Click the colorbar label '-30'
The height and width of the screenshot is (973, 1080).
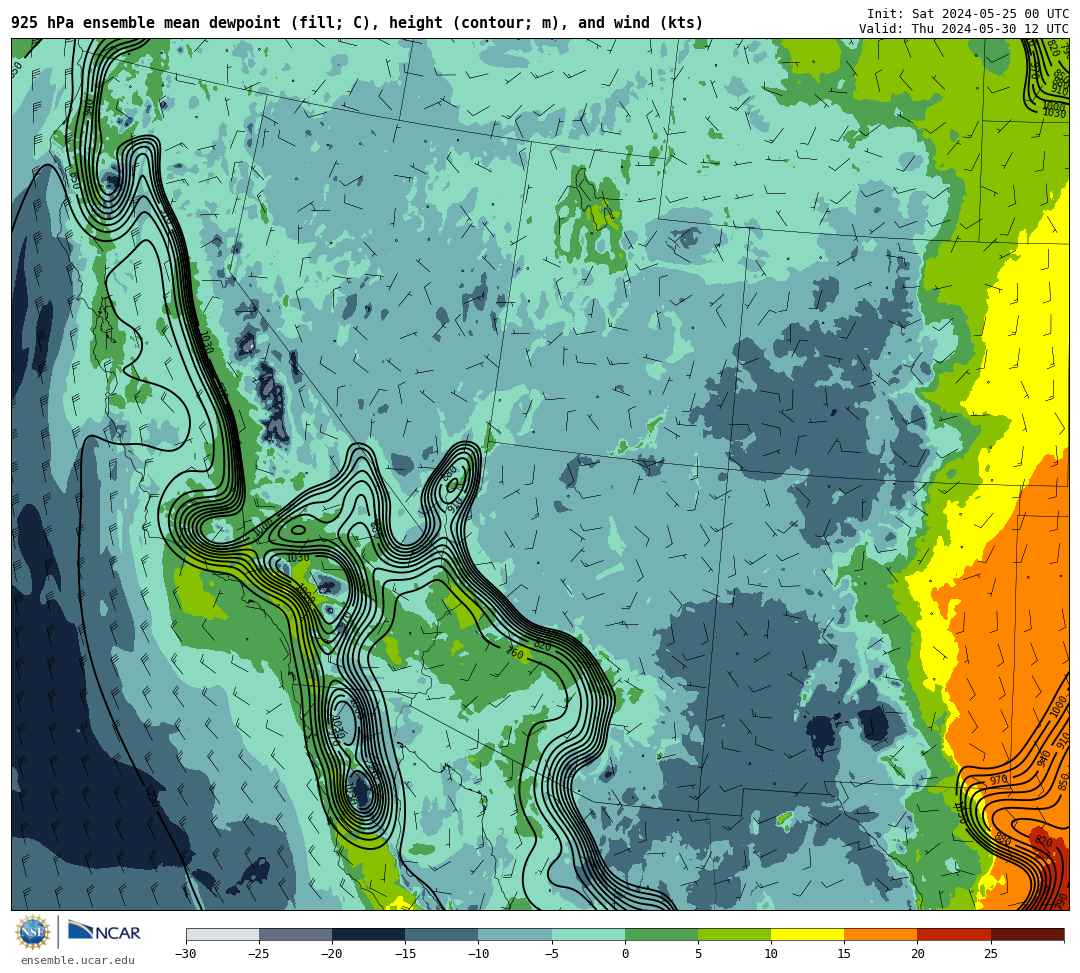tap(185, 954)
